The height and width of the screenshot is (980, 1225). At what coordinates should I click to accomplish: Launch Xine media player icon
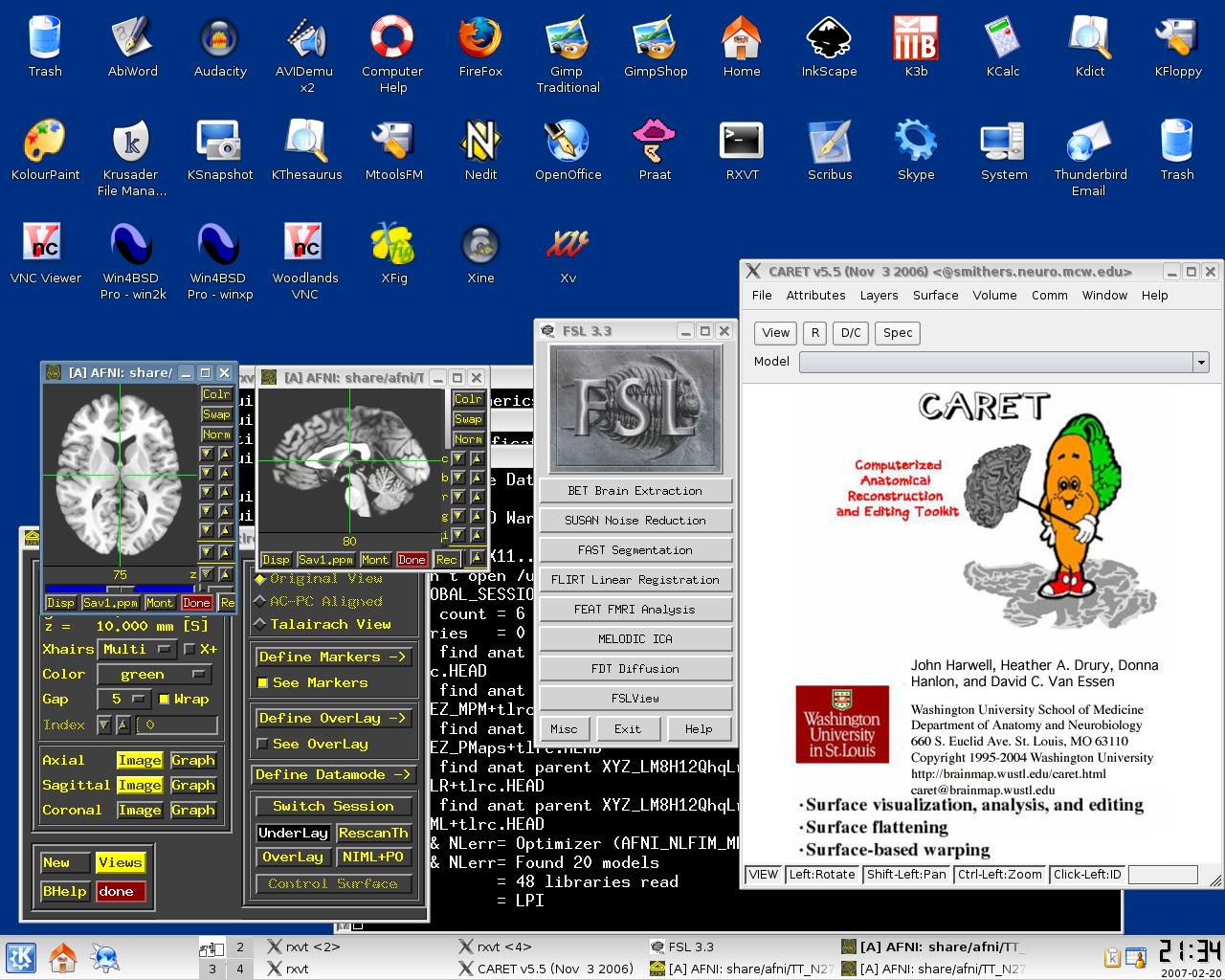pyautogui.click(x=480, y=253)
